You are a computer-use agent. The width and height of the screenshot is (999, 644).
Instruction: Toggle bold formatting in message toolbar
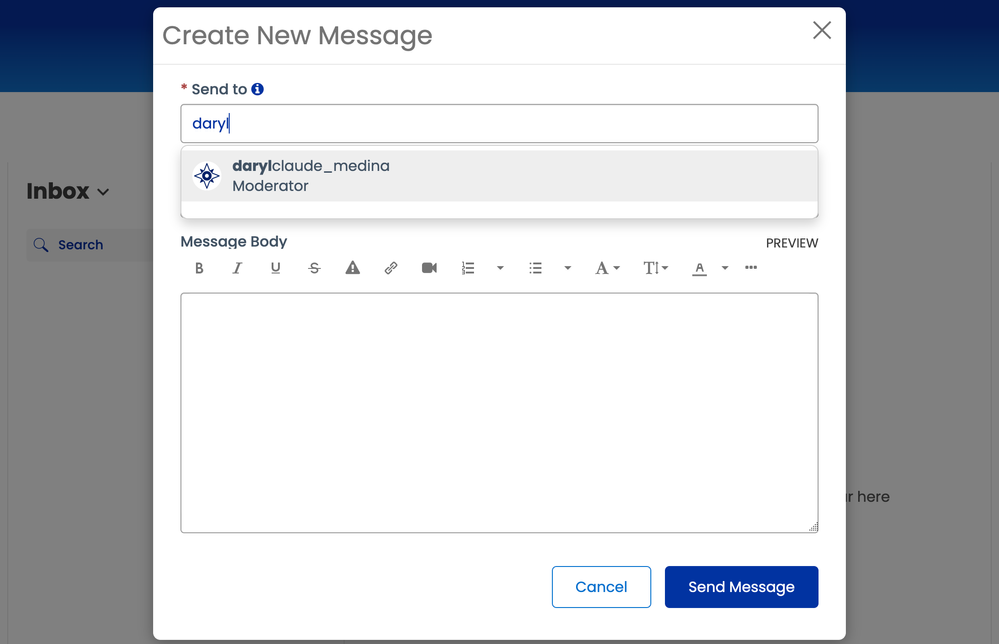199,268
